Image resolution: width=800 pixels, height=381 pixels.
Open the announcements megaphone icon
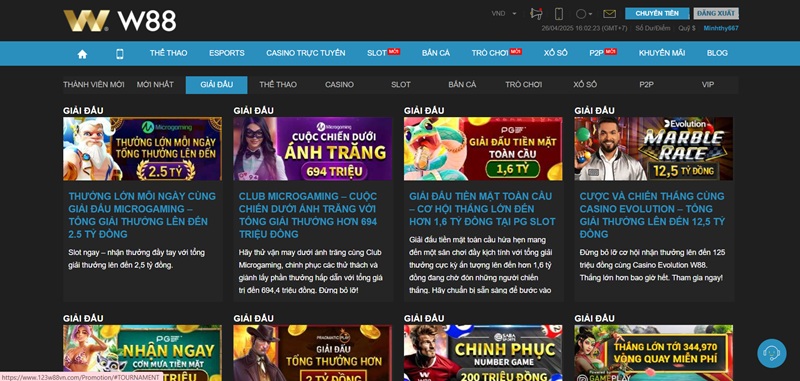[536, 14]
